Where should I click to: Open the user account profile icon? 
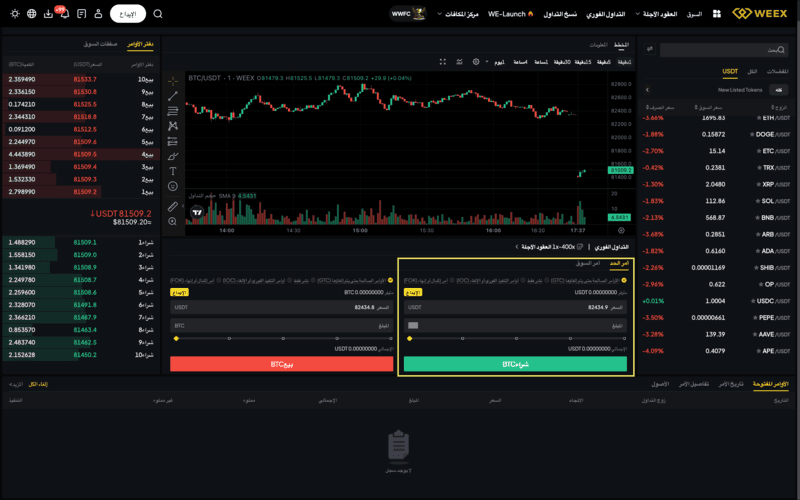pyautogui.click(x=98, y=14)
